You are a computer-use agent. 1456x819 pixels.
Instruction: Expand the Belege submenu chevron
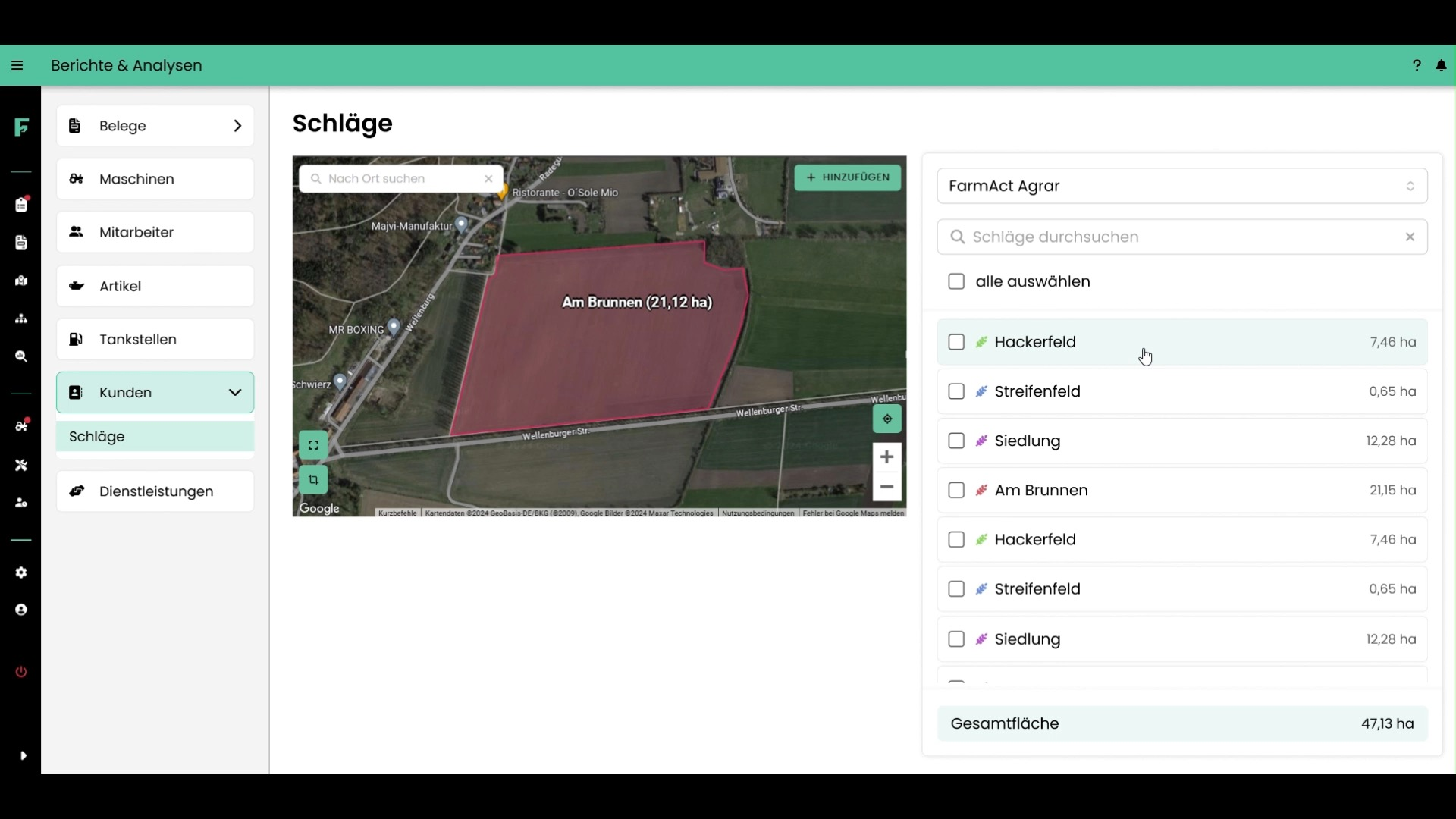click(x=237, y=126)
